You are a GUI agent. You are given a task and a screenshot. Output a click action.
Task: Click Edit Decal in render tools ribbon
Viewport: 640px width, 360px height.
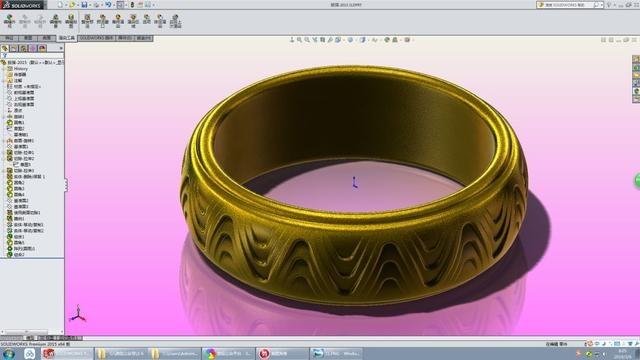(x=71, y=21)
